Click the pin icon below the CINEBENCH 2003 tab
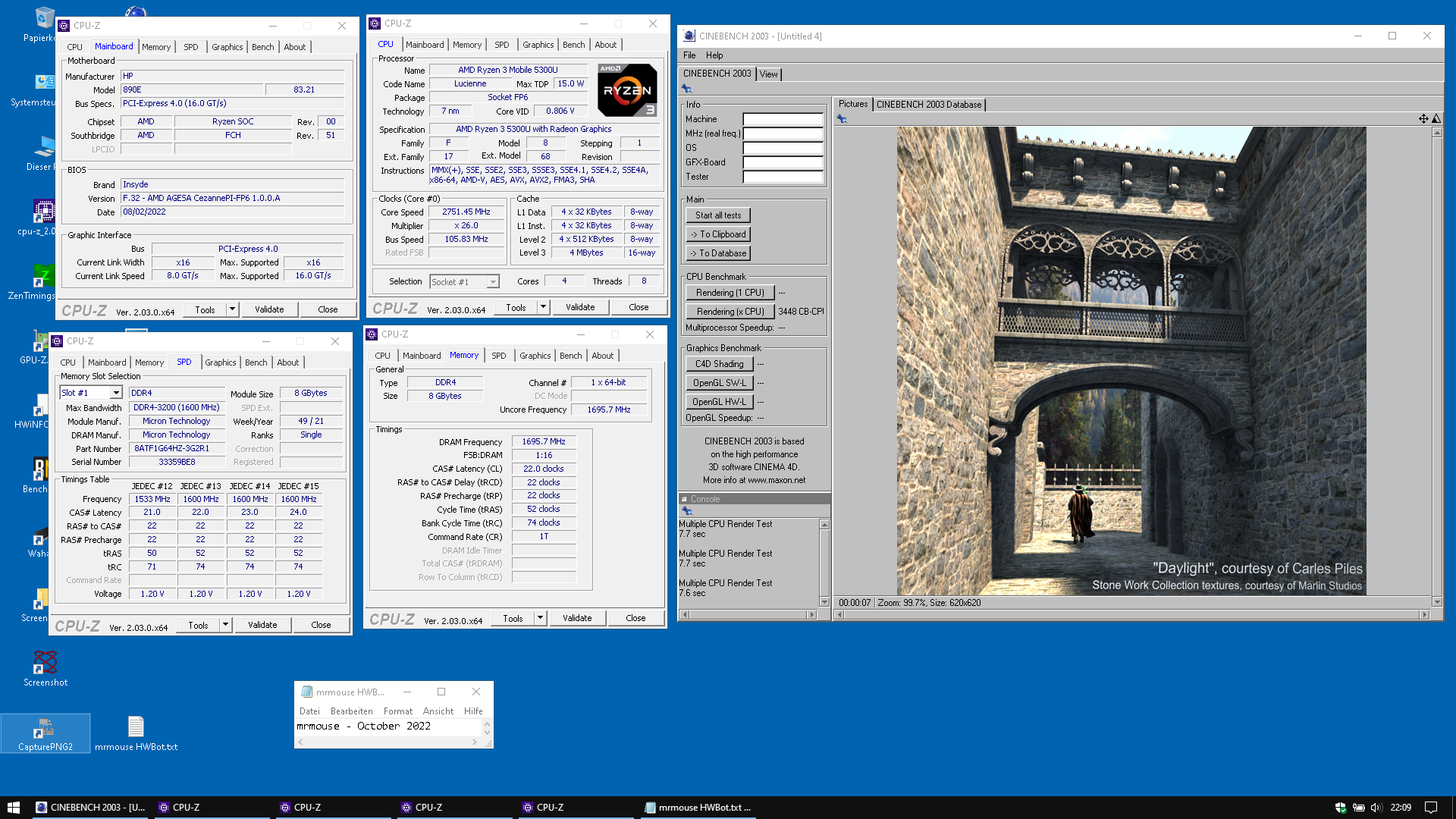Image resolution: width=1456 pixels, height=819 pixels. 687,89
